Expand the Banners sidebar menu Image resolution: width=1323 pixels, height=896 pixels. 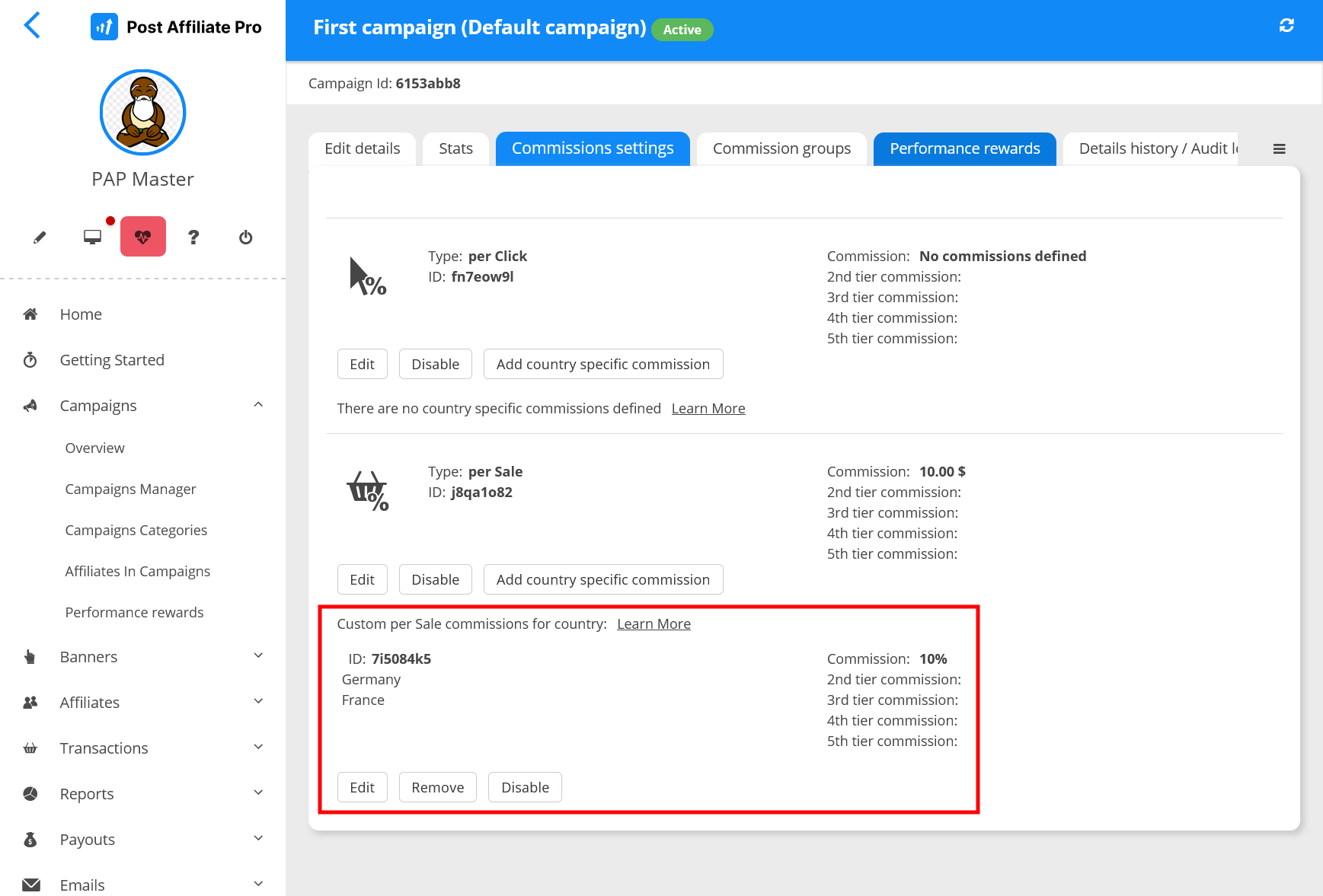tap(258, 656)
